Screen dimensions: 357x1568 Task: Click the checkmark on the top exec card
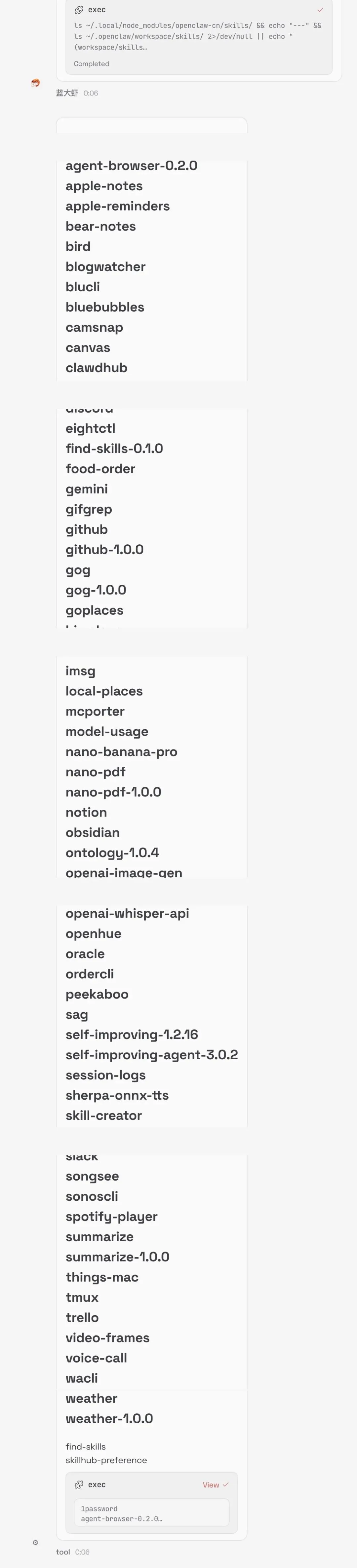320,10
